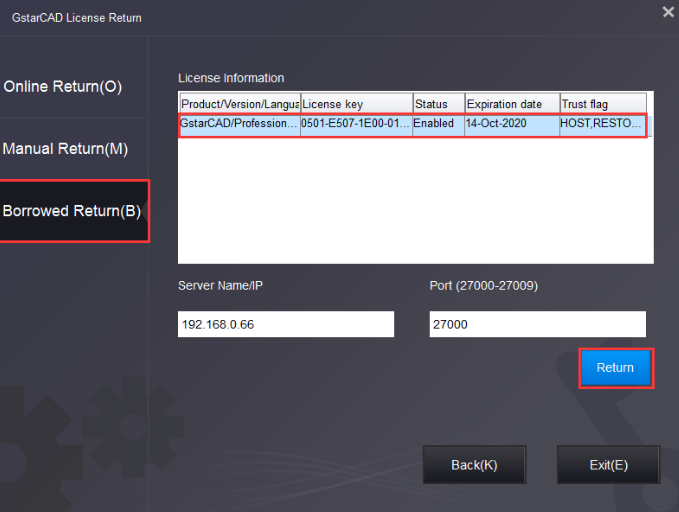Select the Borrowed Return(B) tab

(74, 211)
